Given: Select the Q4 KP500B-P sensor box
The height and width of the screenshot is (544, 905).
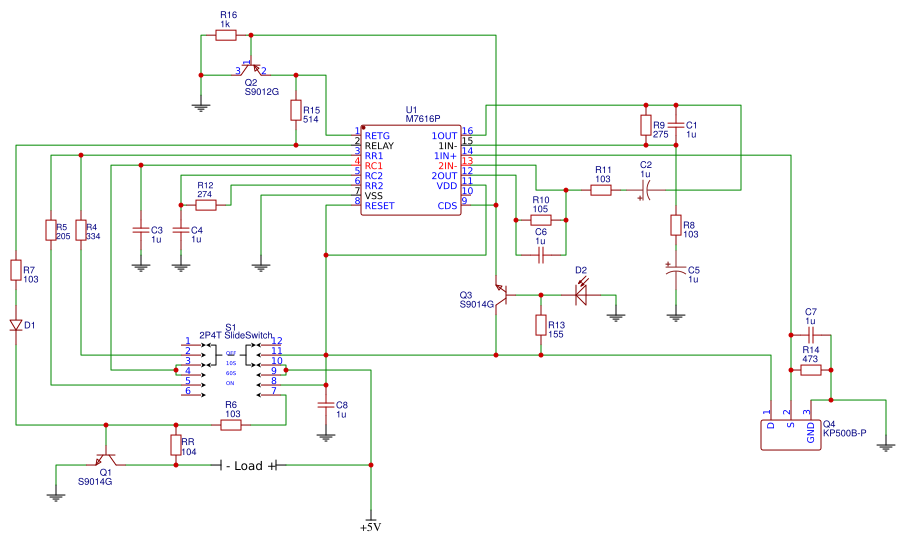Looking at the screenshot, I should pos(791,435).
